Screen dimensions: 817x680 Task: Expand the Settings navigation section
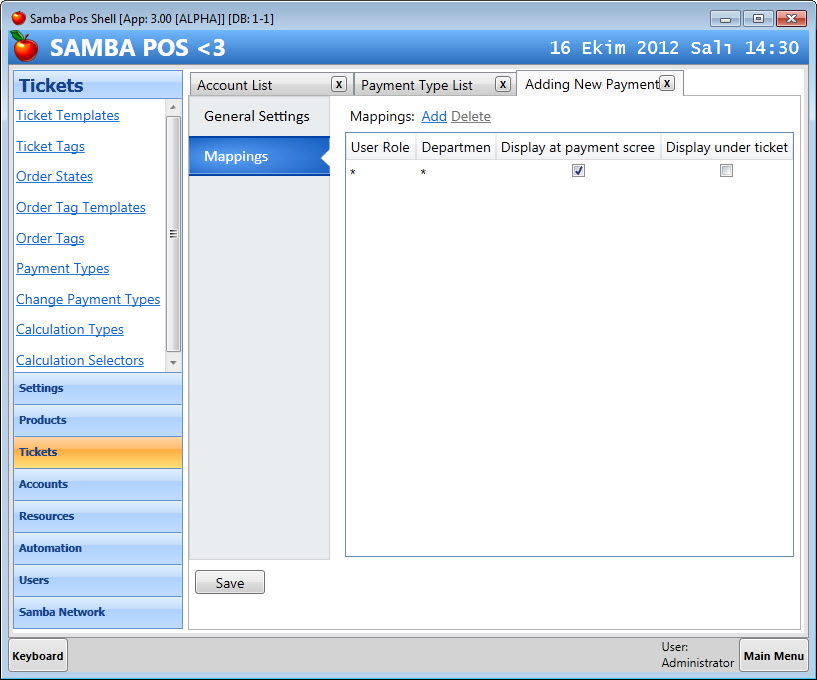pyautogui.click(x=98, y=389)
